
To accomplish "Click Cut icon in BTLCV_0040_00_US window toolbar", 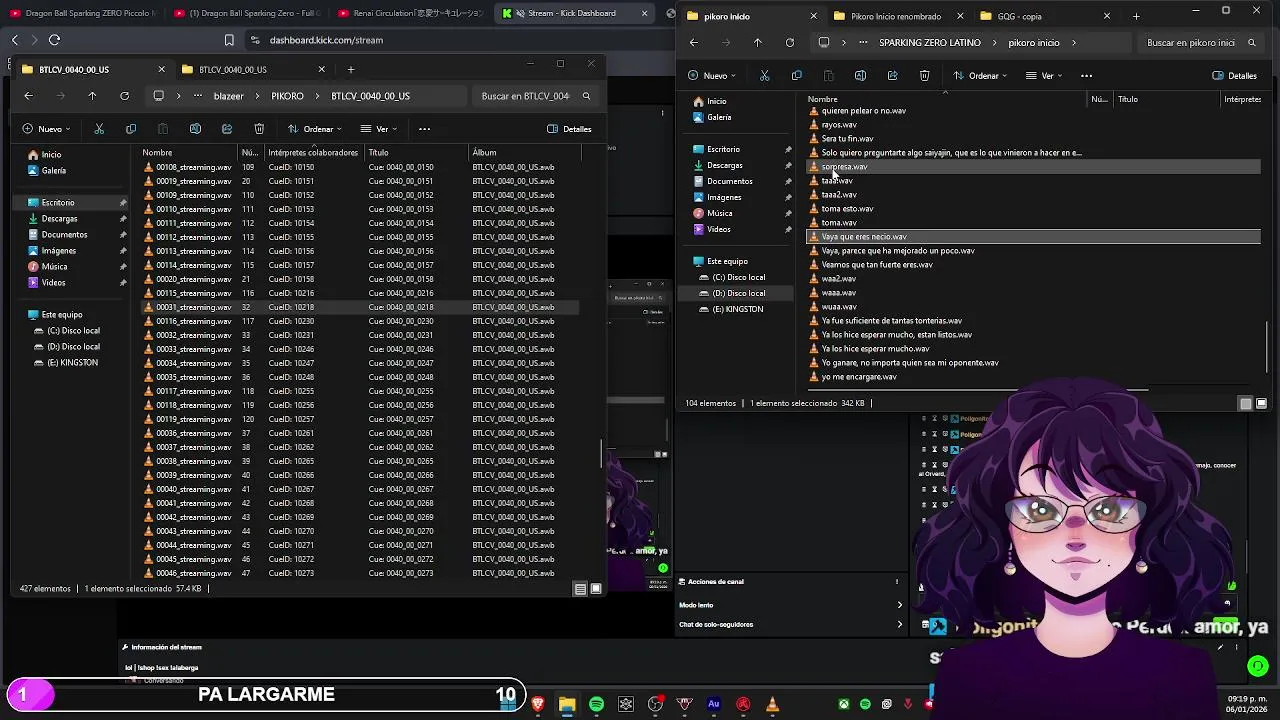I will click(99, 129).
